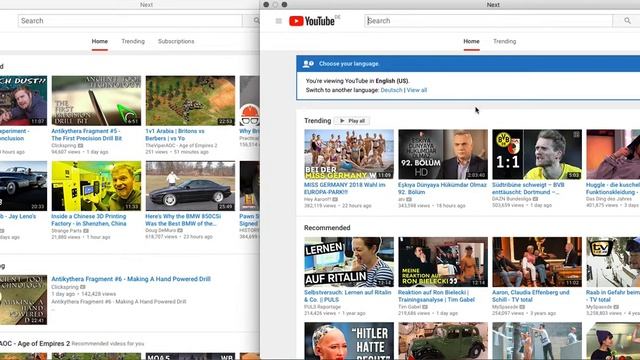Open DAZN Bundesliga channel link
The width and height of the screenshot is (640, 360).
pos(512,199)
